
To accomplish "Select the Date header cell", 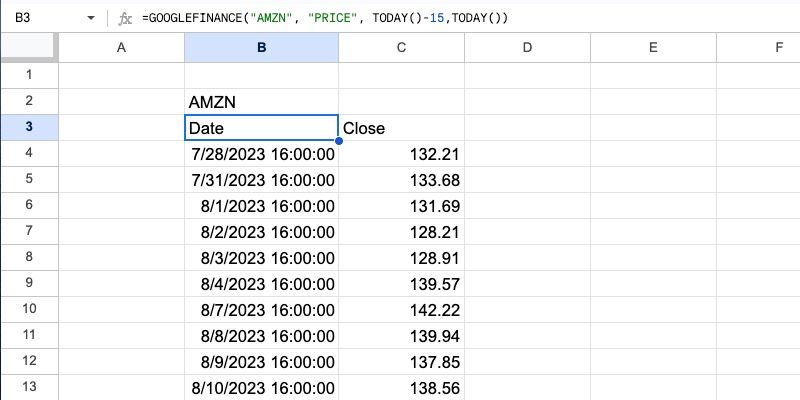I will (261, 128).
